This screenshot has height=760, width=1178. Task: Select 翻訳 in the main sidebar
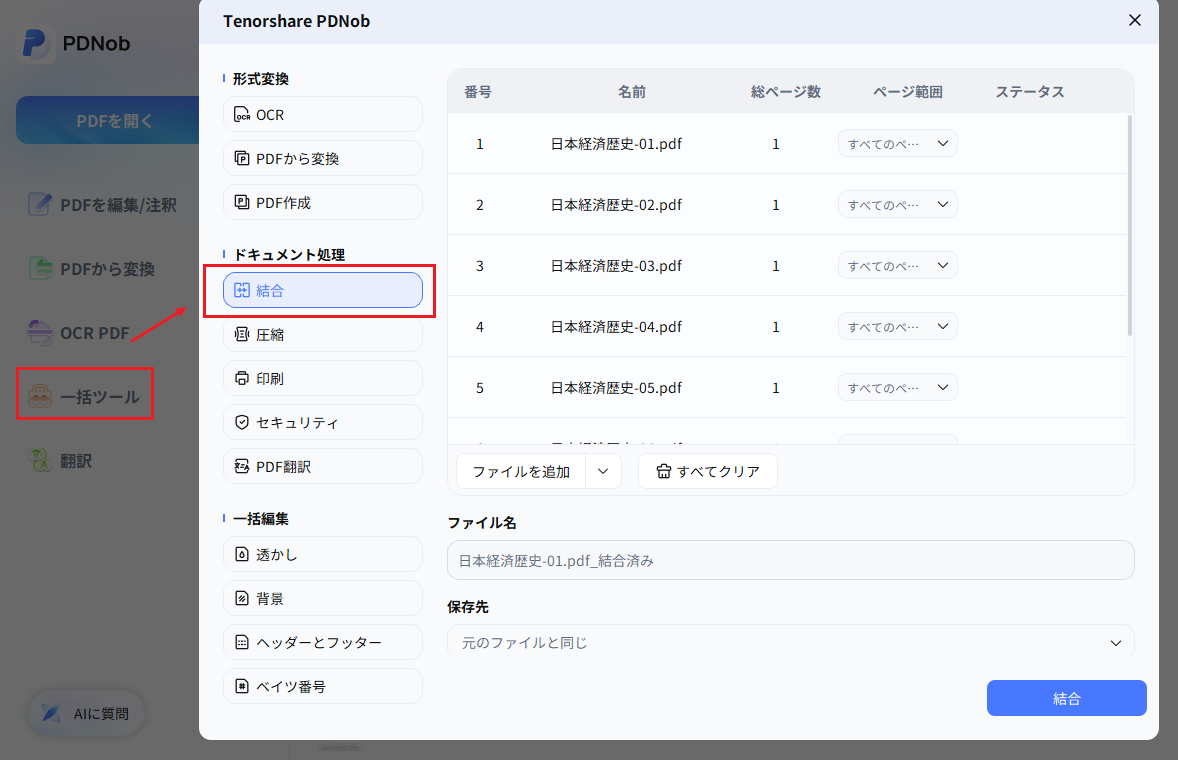tap(60, 460)
